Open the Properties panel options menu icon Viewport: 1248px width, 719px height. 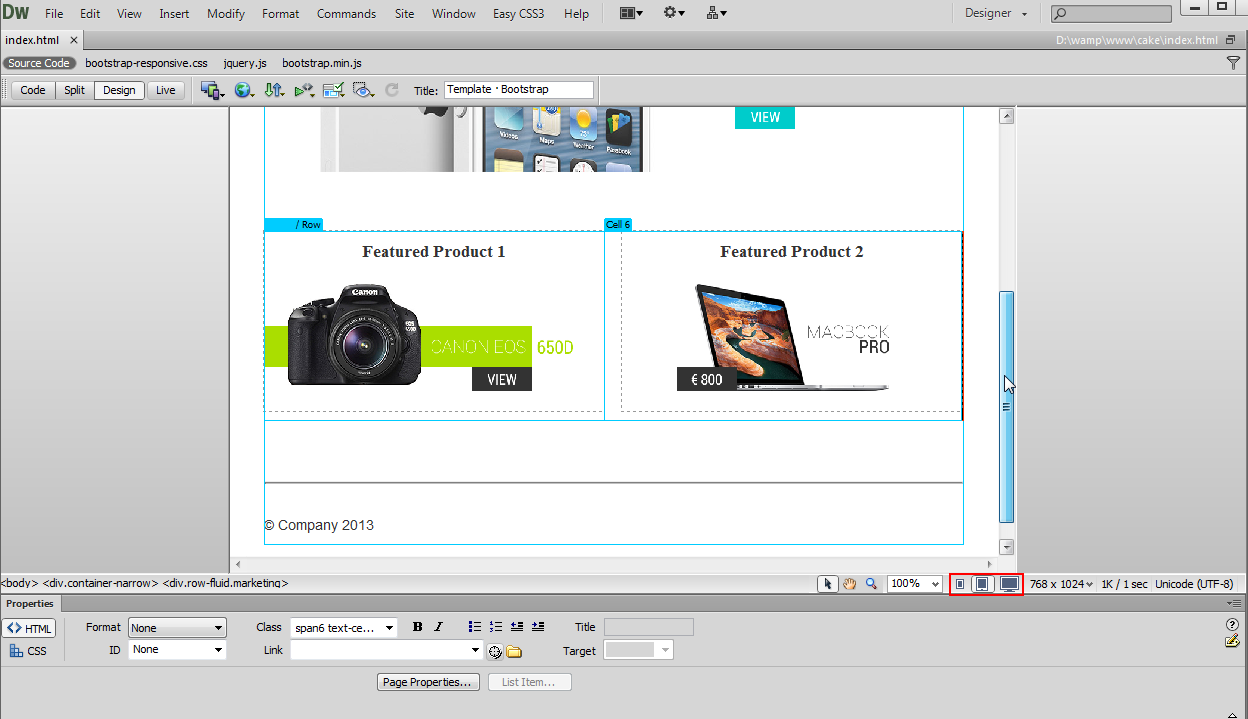[x=1235, y=604]
